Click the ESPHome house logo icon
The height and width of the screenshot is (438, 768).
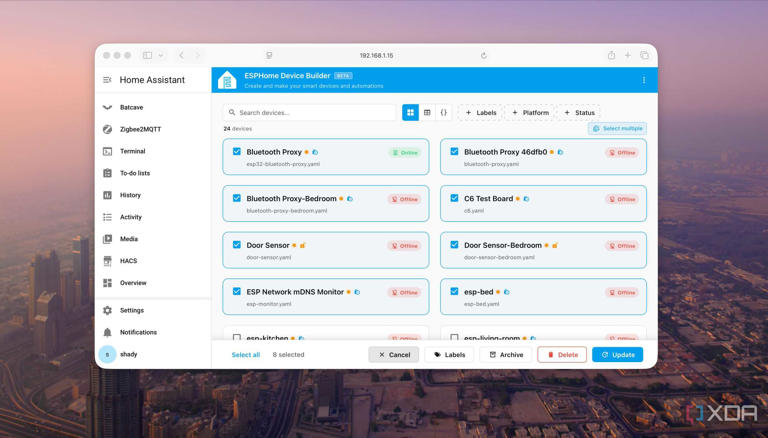click(227, 80)
